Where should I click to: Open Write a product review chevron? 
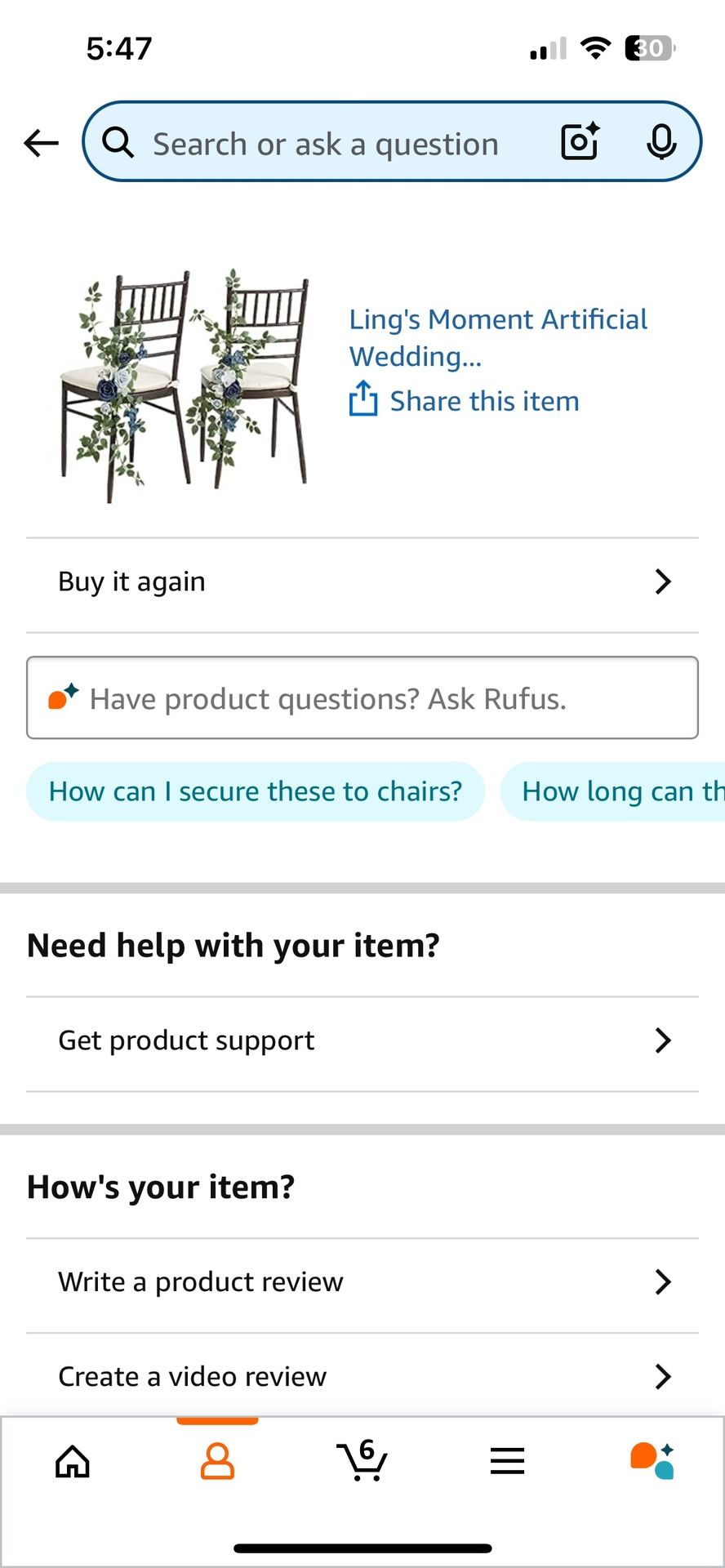(x=663, y=1282)
